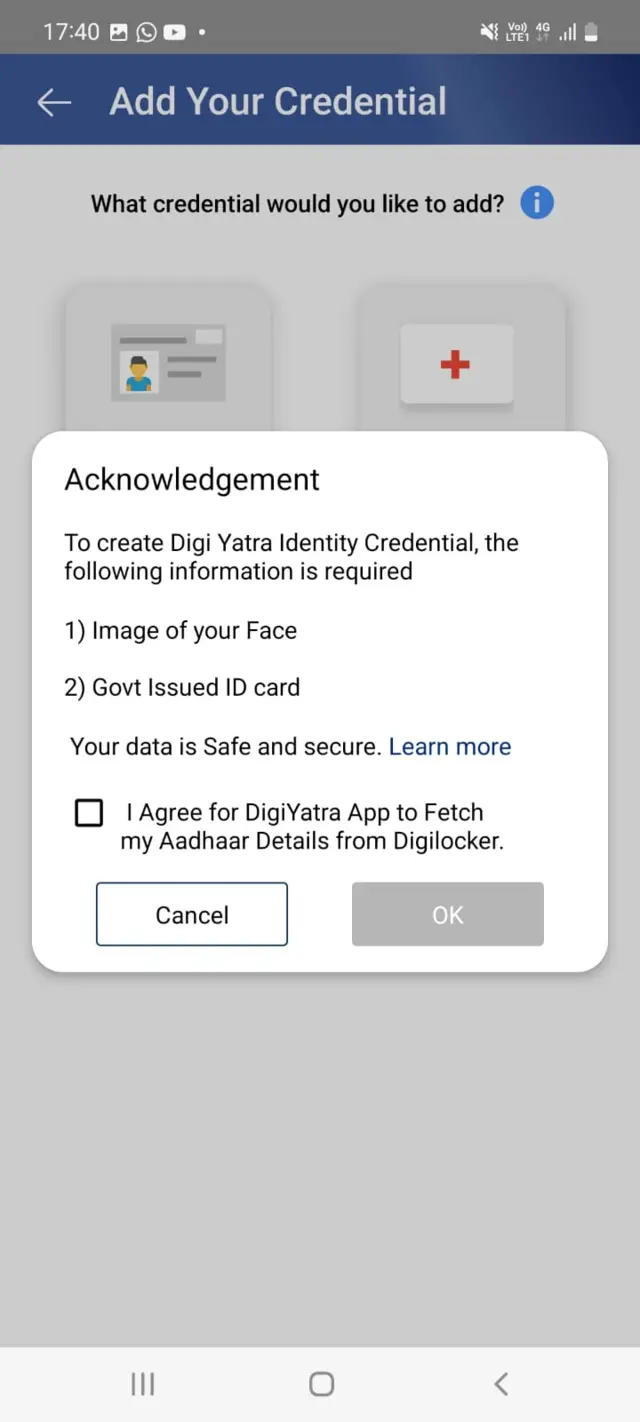The height and width of the screenshot is (1422, 640).
Task: Enable the Aadhaar Digilocker consent checkbox
Action: point(89,812)
